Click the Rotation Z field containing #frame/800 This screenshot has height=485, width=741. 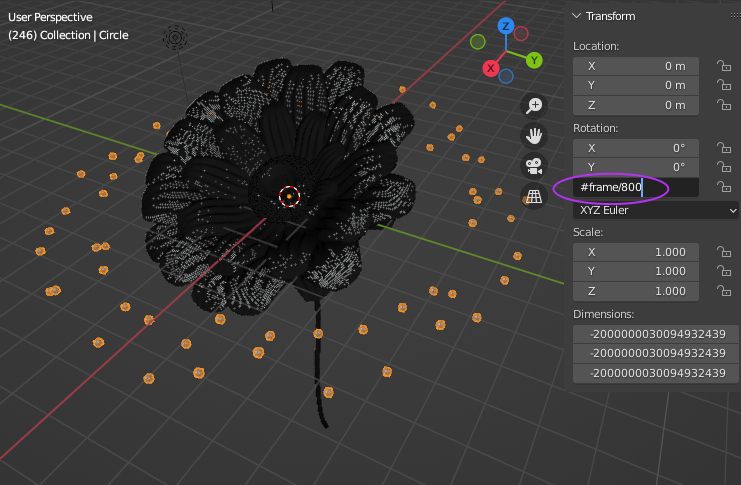click(636, 187)
